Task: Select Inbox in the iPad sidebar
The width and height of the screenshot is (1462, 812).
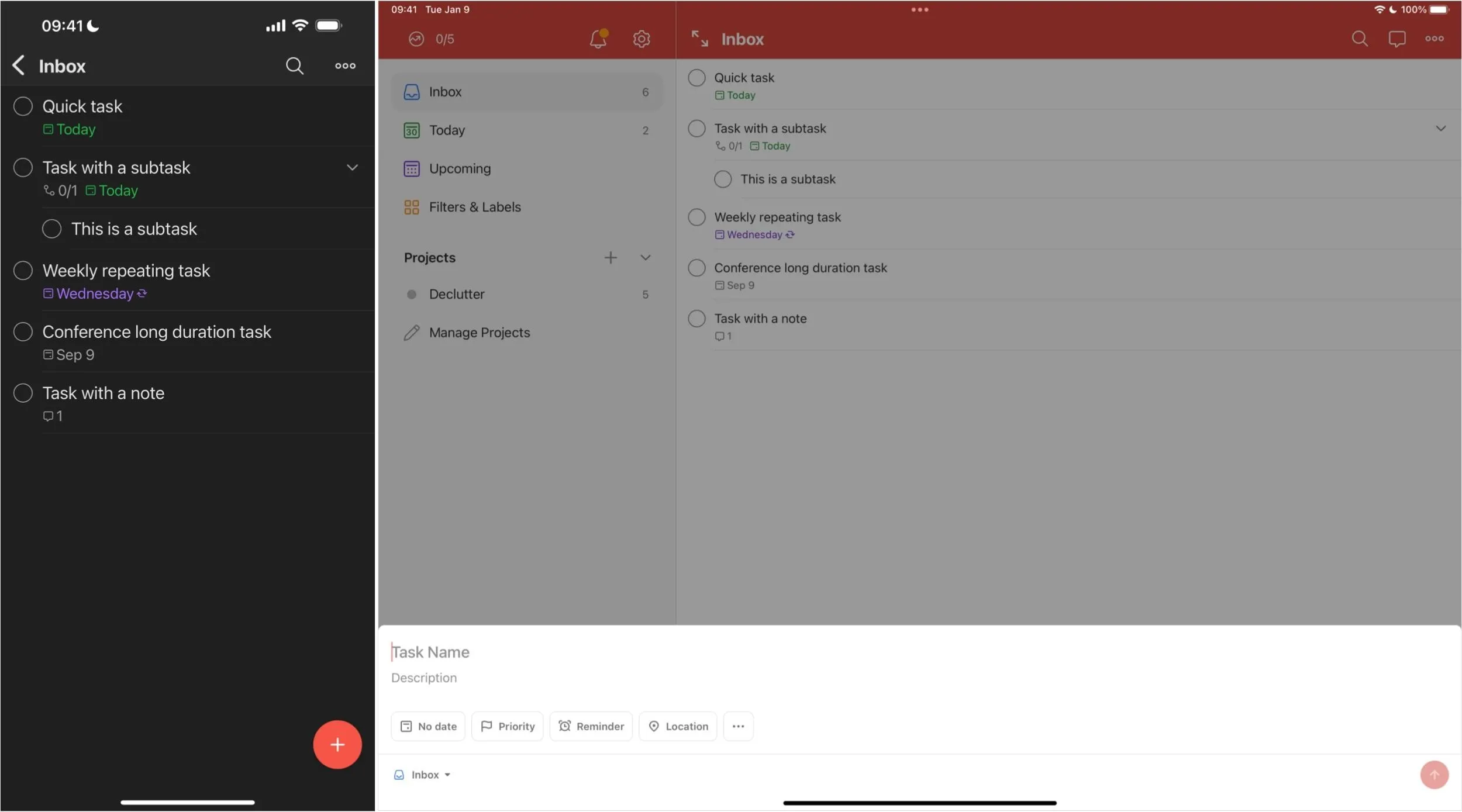Action: coord(526,92)
